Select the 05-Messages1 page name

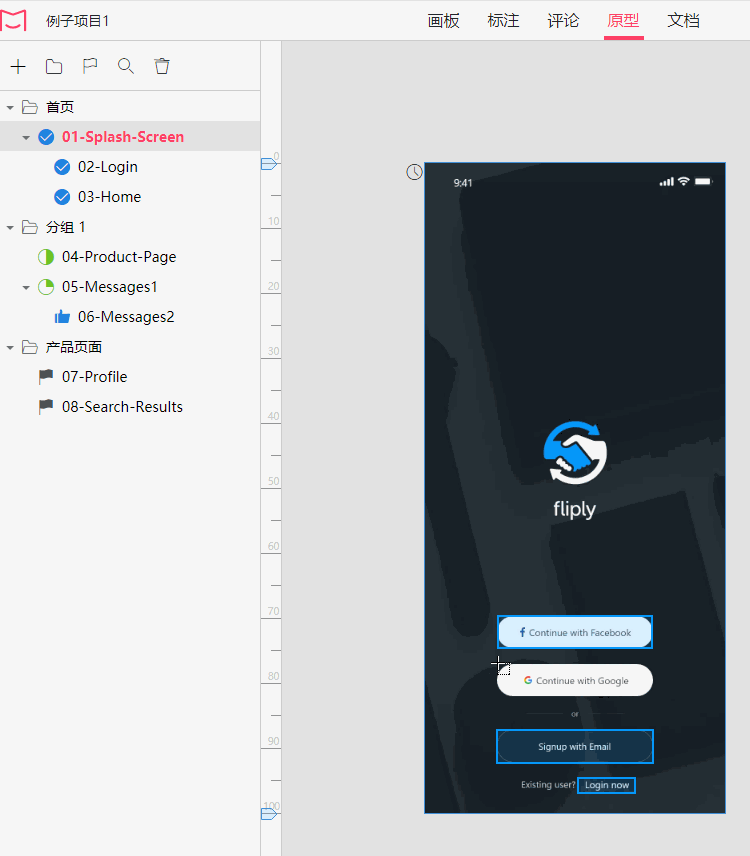[x=110, y=287]
